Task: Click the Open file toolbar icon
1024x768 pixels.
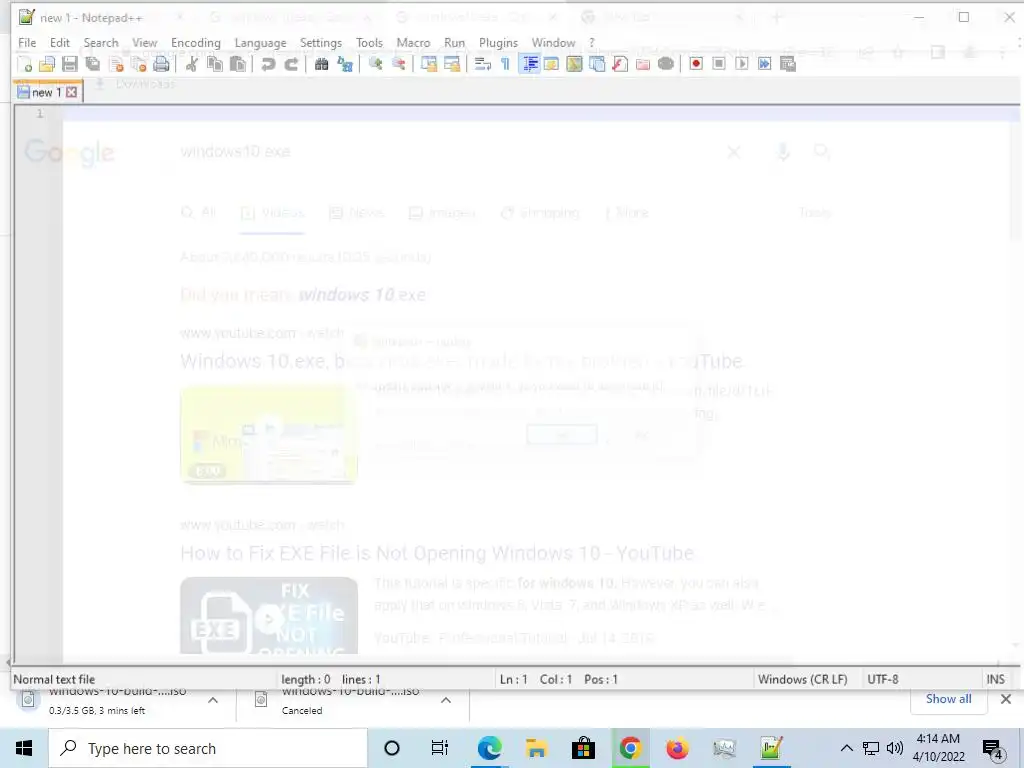Action: [47, 64]
